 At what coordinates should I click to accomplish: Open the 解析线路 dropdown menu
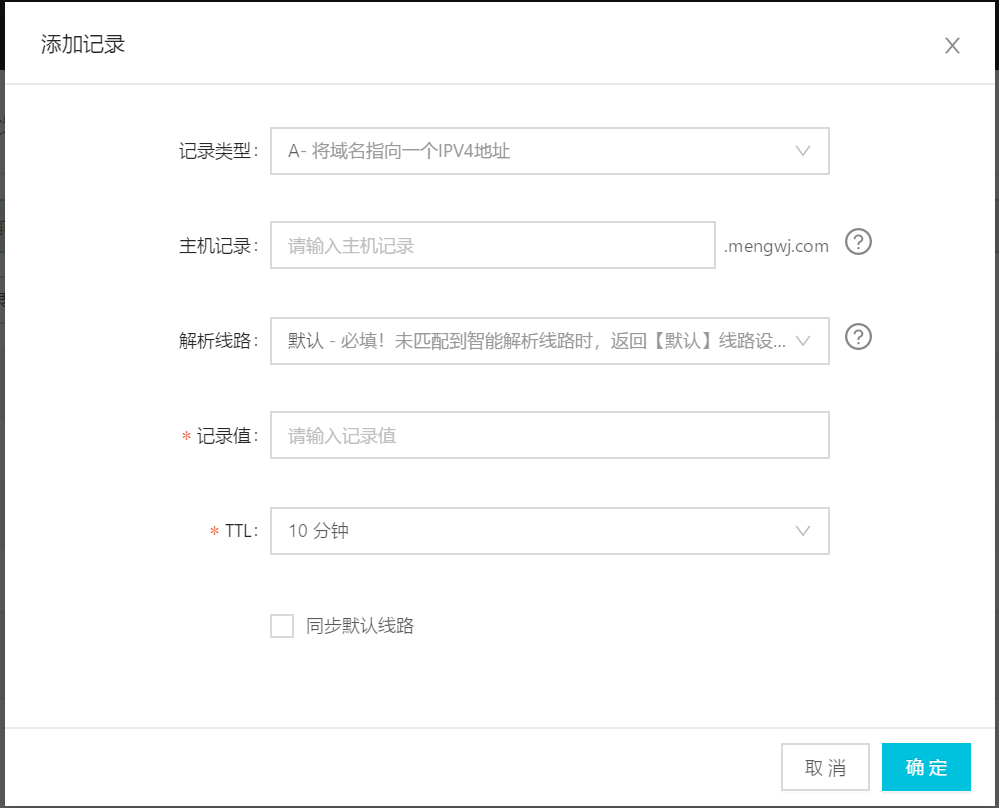550,341
